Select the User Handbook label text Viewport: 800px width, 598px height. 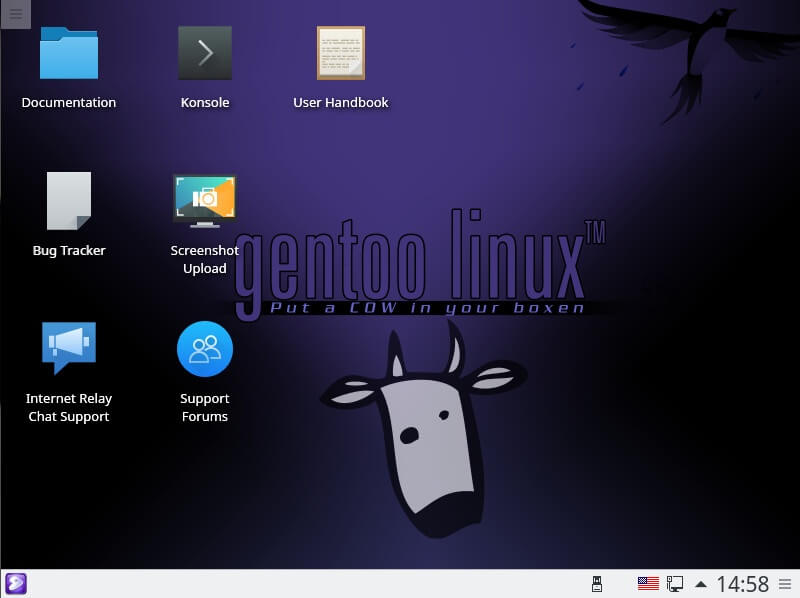341,103
